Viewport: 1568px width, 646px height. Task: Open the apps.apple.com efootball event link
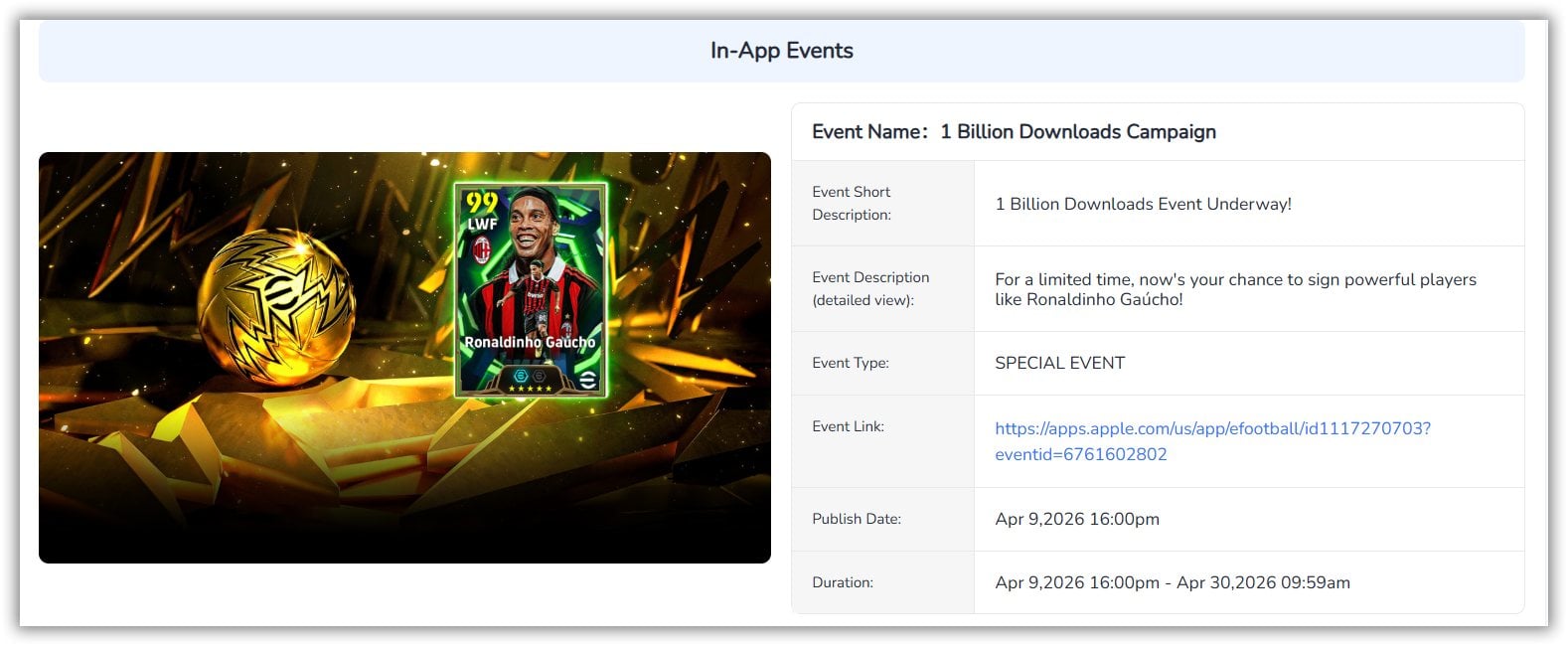click(x=1212, y=441)
